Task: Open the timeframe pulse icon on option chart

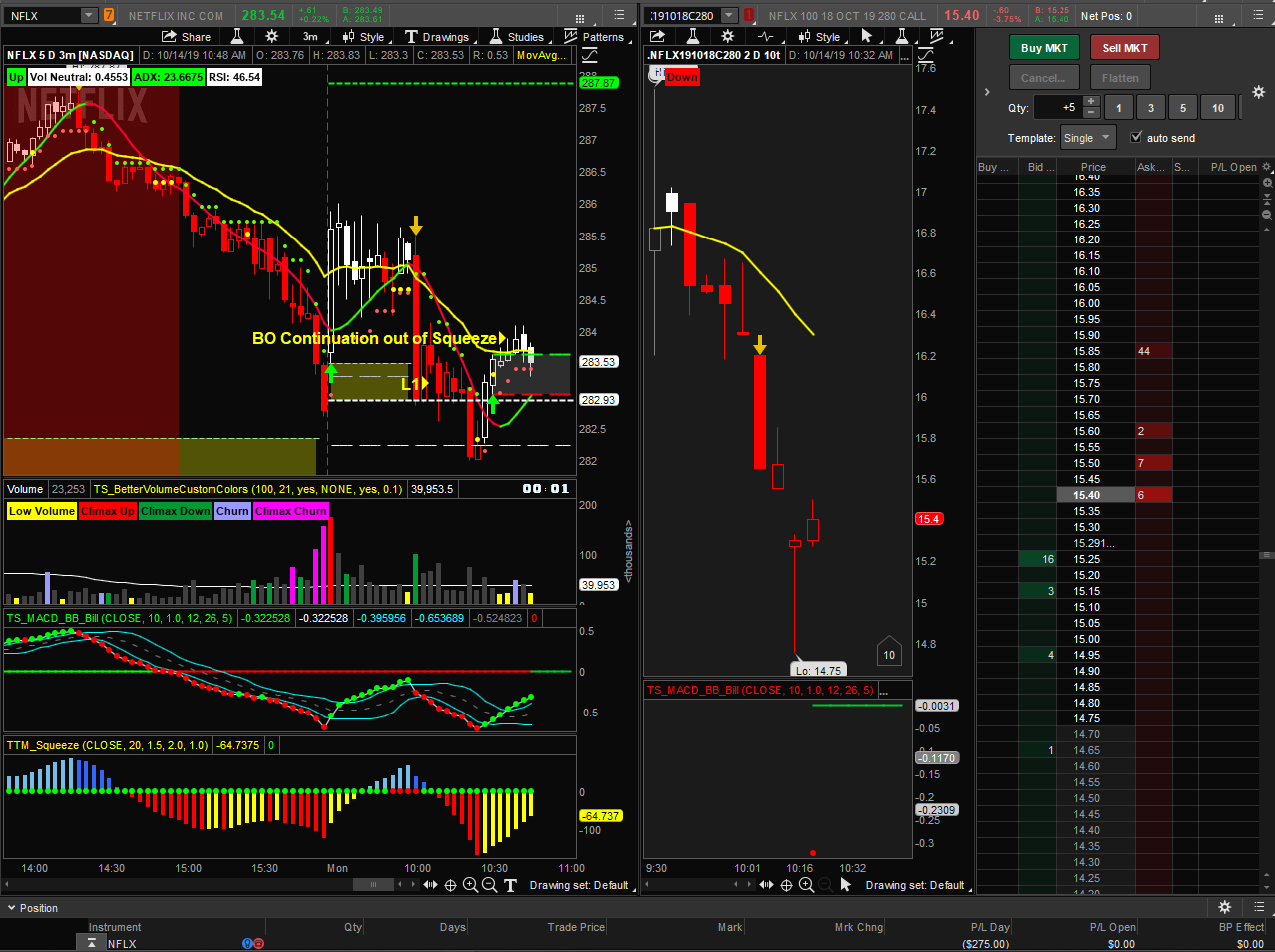Action: (765, 37)
